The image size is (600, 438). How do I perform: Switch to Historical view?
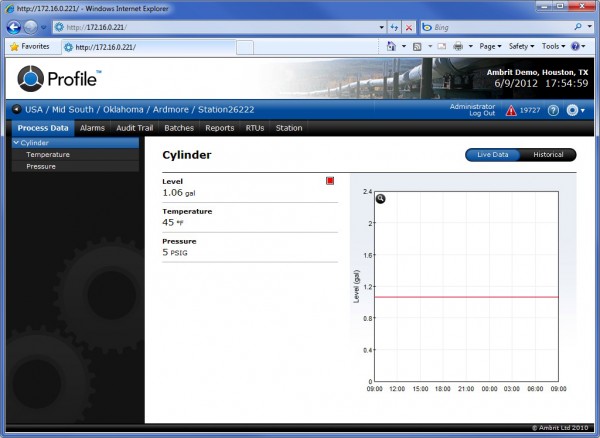tap(548, 155)
